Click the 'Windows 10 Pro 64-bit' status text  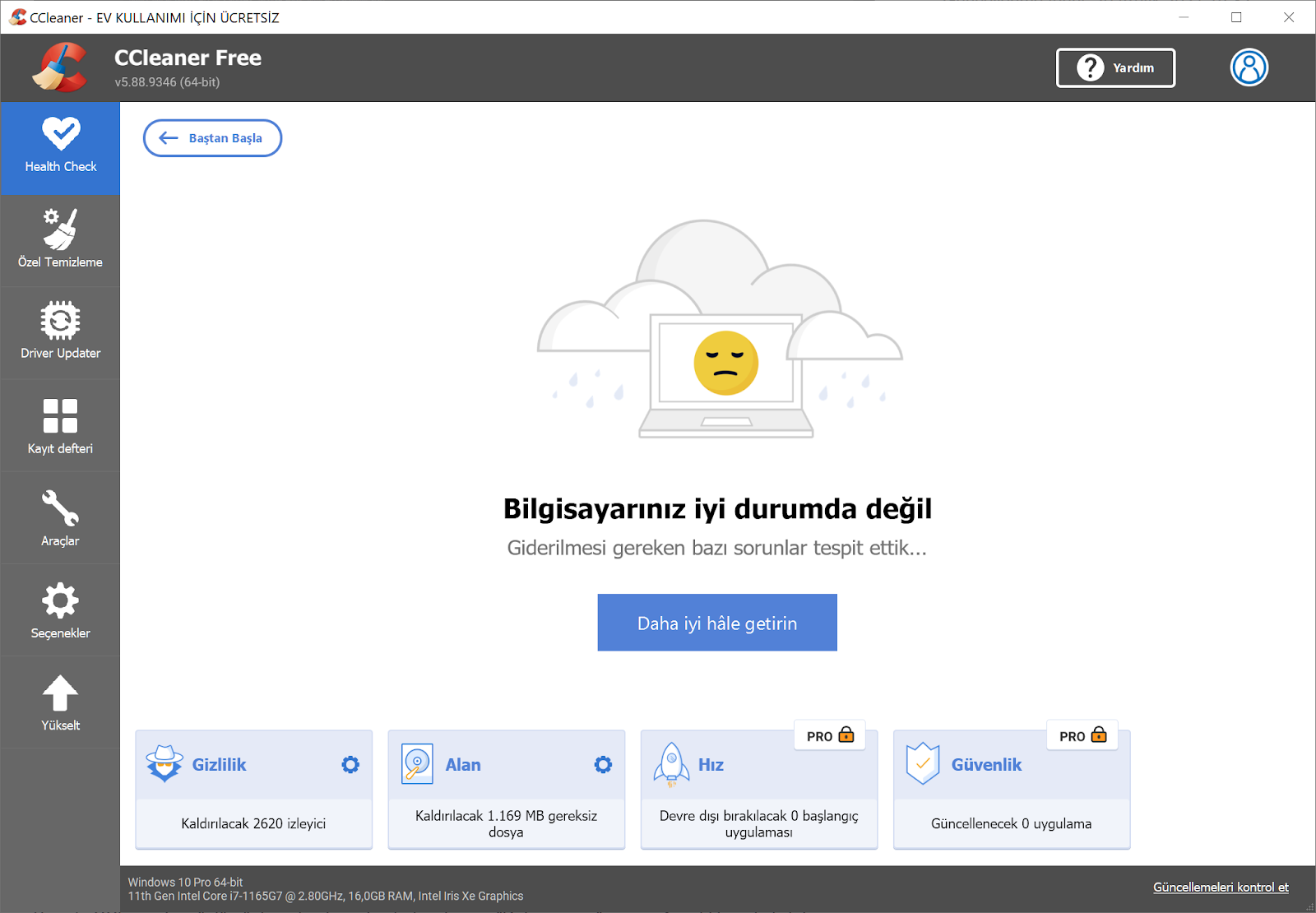tap(185, 882)
